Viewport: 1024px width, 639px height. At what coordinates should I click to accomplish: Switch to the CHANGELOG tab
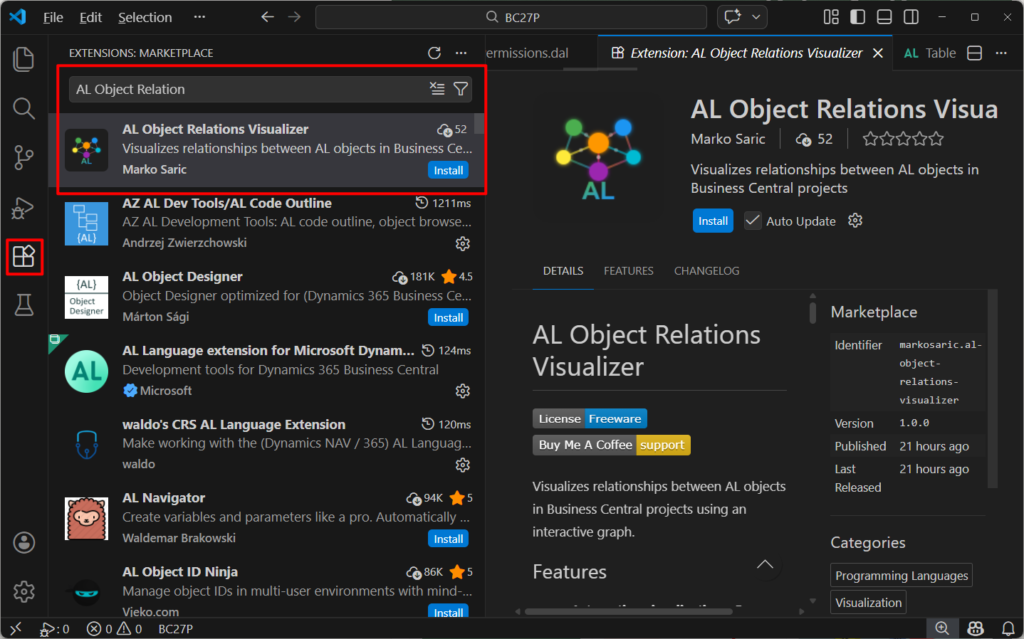pos(706,271)
